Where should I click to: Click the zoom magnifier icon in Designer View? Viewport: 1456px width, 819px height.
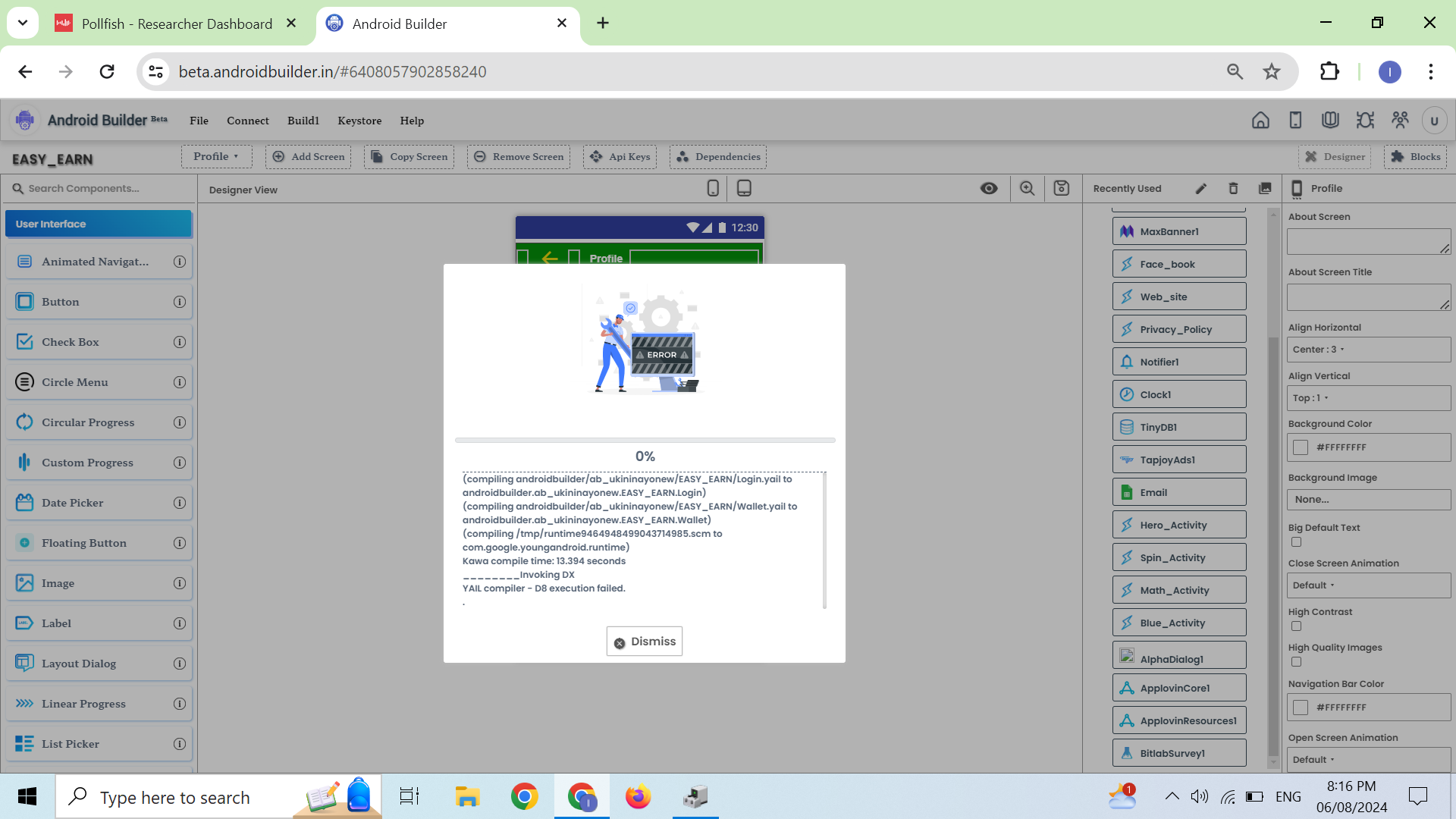1027,188
